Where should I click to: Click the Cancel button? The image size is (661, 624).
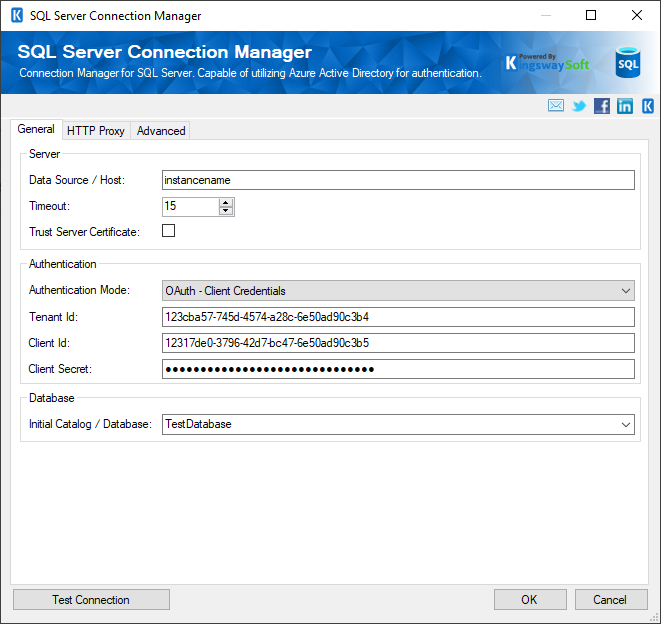610,600
